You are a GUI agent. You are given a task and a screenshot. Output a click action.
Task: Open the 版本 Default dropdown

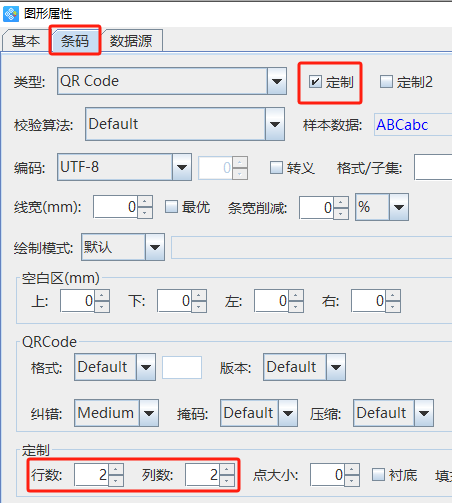336,367
